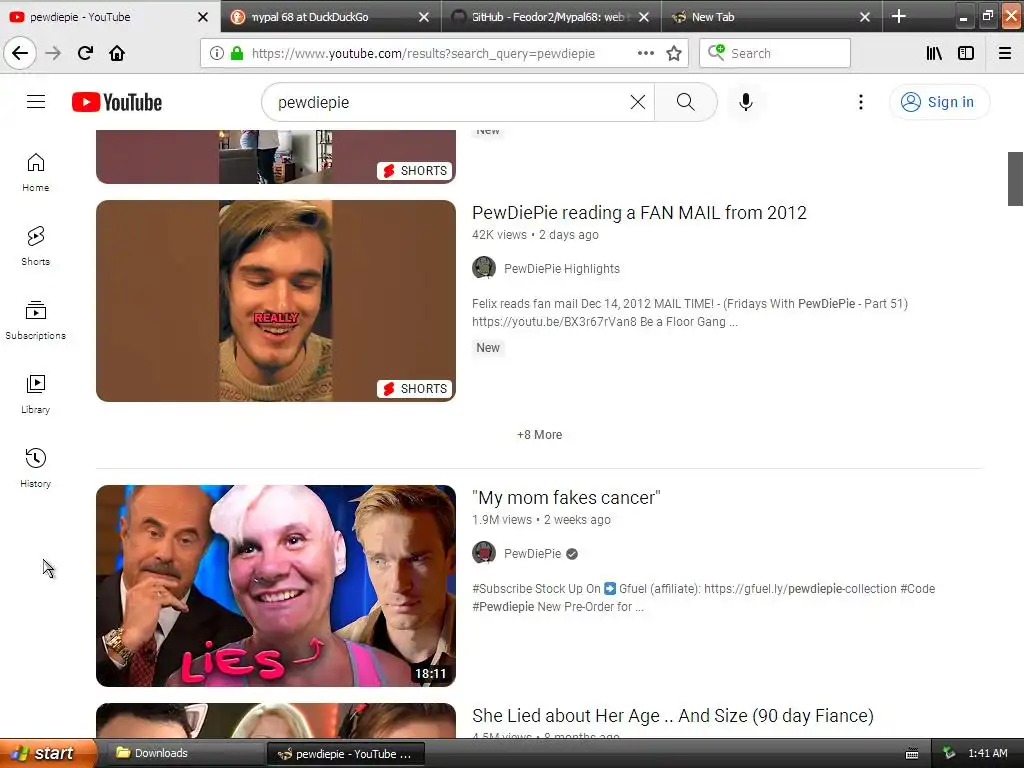Switch to Downloads window in taskbar
The height and width of the screenshot is (768, 1024).
184,753
